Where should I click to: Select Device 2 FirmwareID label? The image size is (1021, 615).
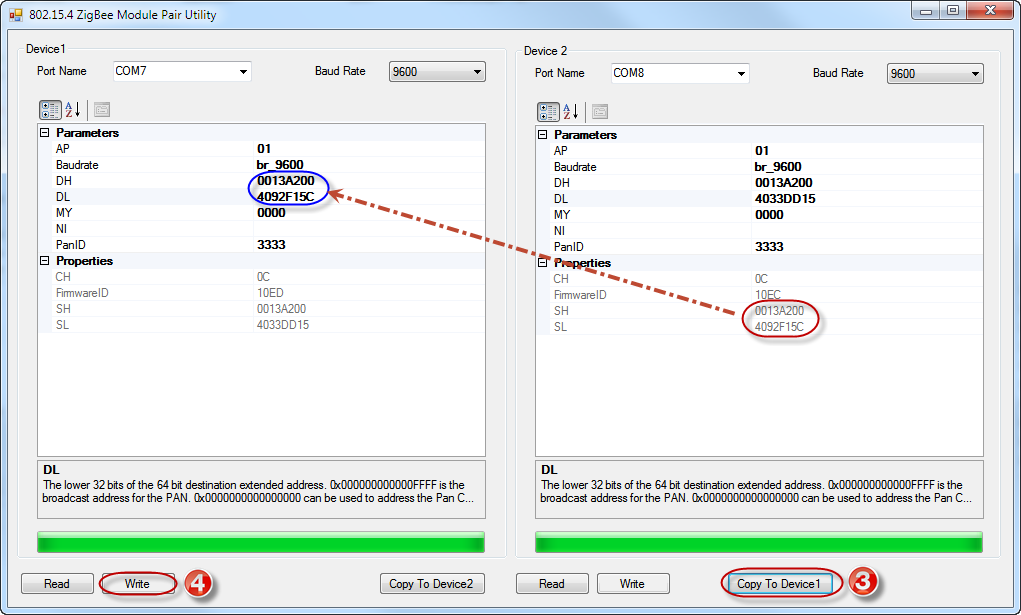click(580, 295)
